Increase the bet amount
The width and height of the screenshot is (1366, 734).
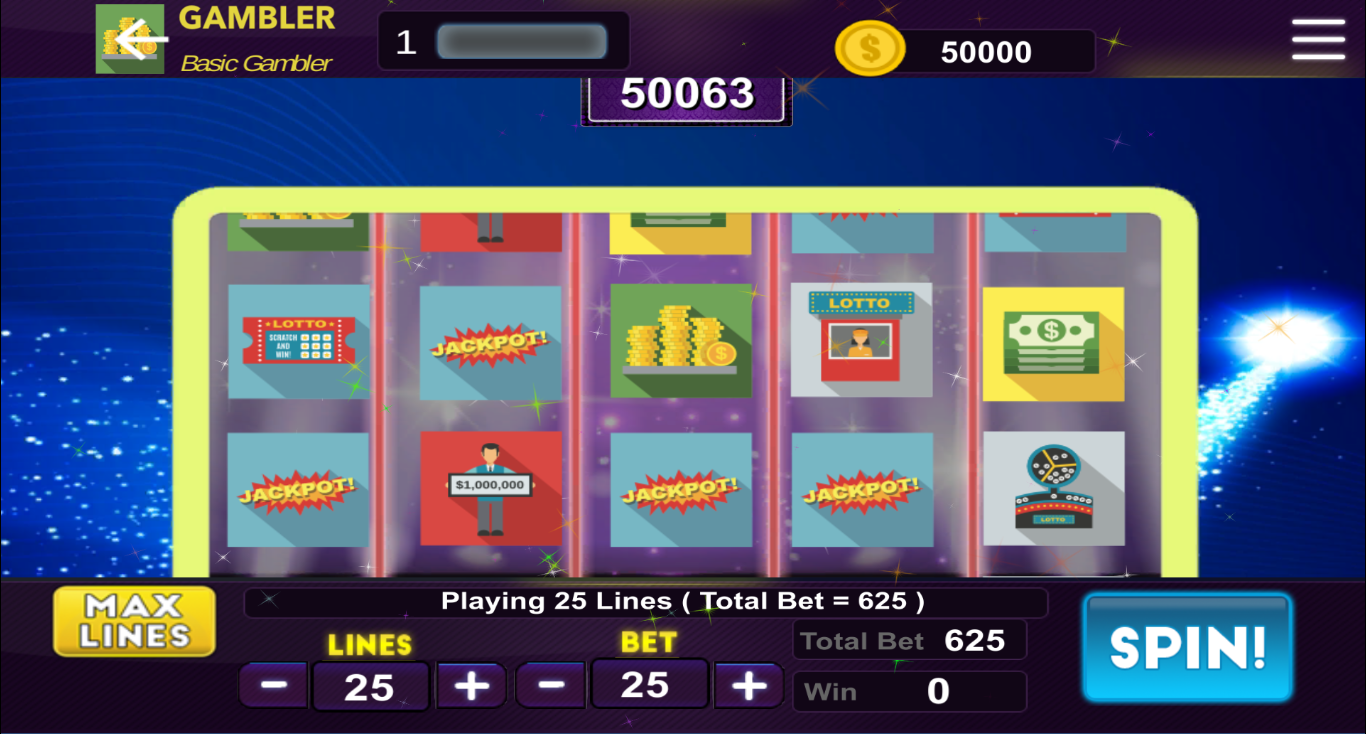click(748, 685)
